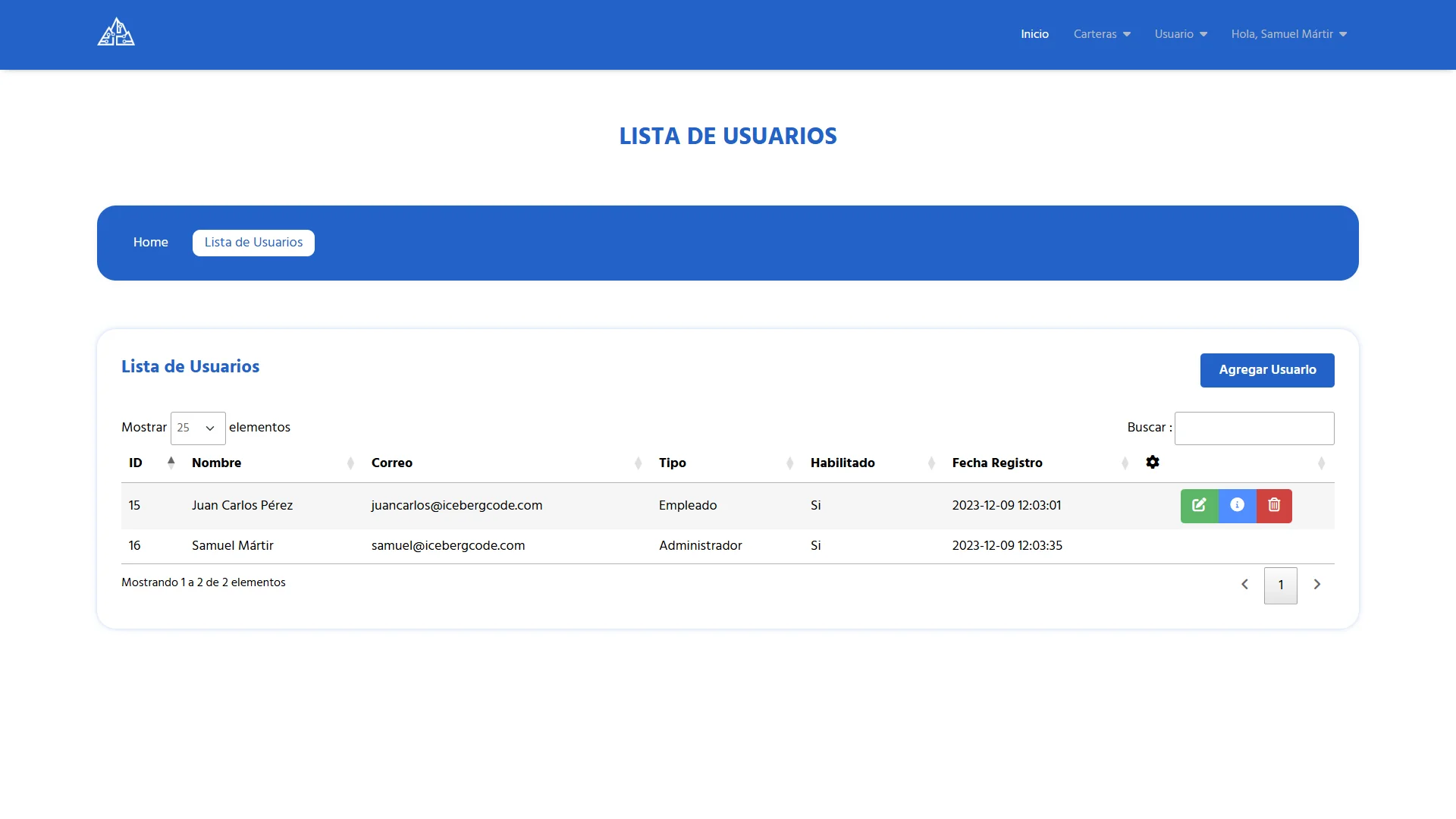Screen dimensions: 1456x819
Task: Click the Home breadcrumb
Action: point(151,243)
